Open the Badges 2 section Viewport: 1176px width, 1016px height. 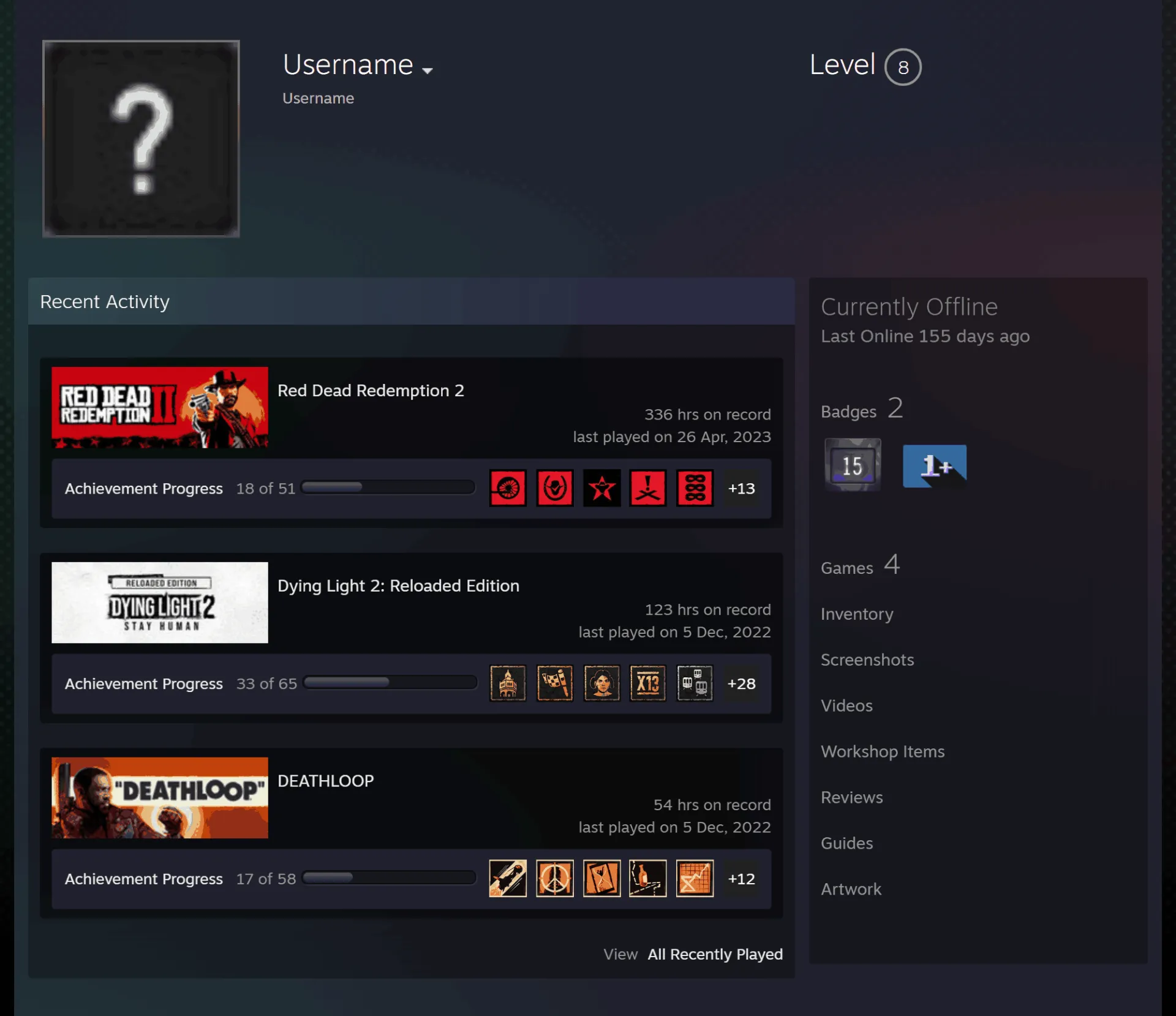point(862,408)
